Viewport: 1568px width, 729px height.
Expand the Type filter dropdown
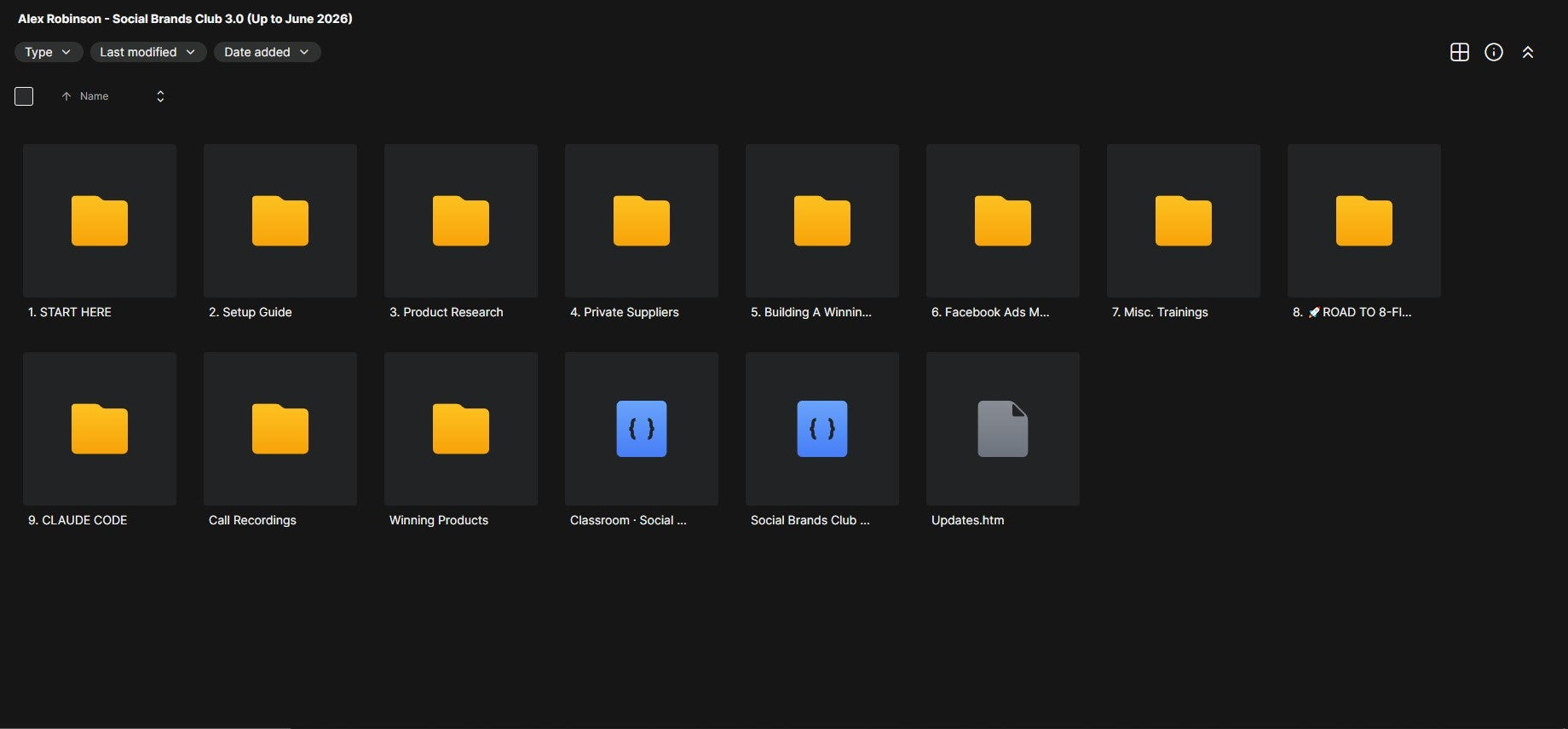pos(49,52)
